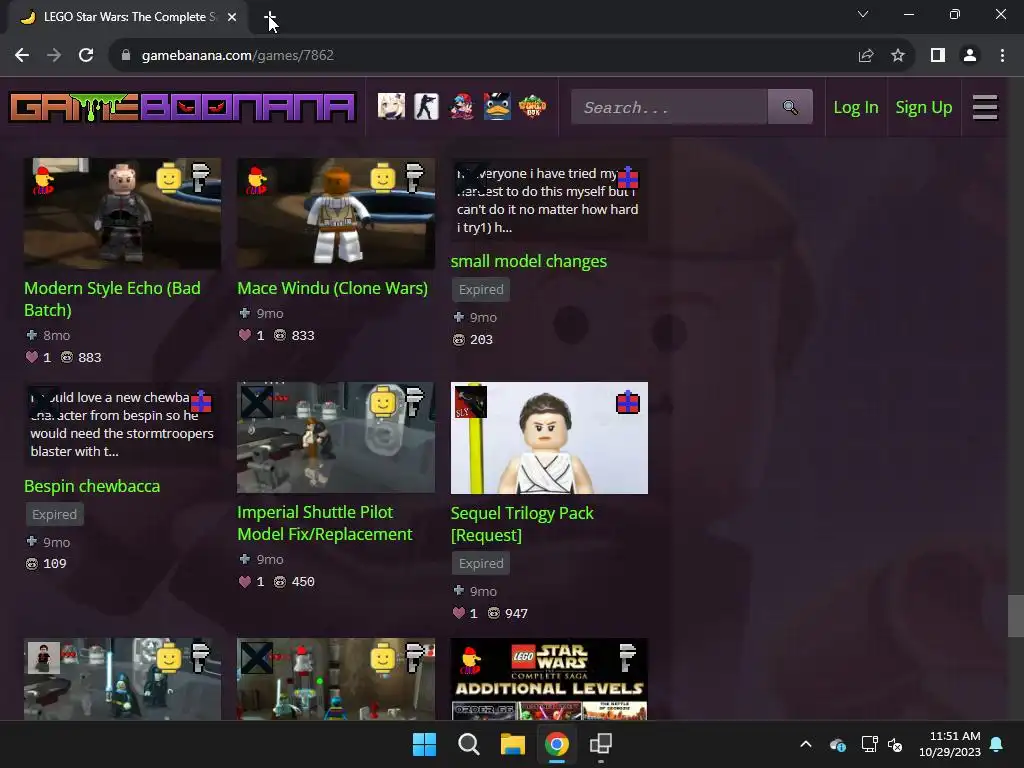The width and height of the screenshot is (1024, 768).
Task: Click the Additional Levels thumbnail
Action: coord(549,679)
